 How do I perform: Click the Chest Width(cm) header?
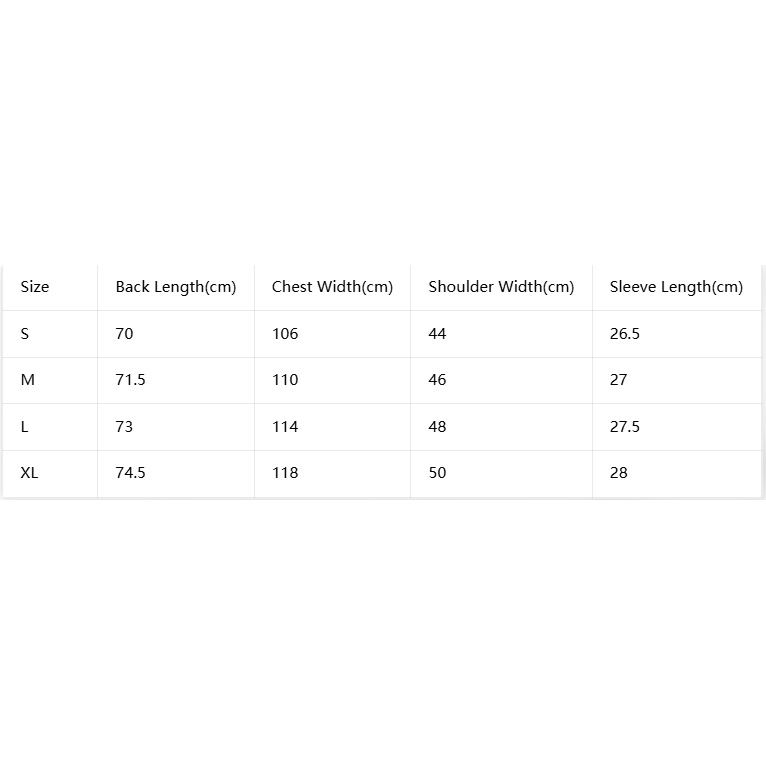[332, 287]
